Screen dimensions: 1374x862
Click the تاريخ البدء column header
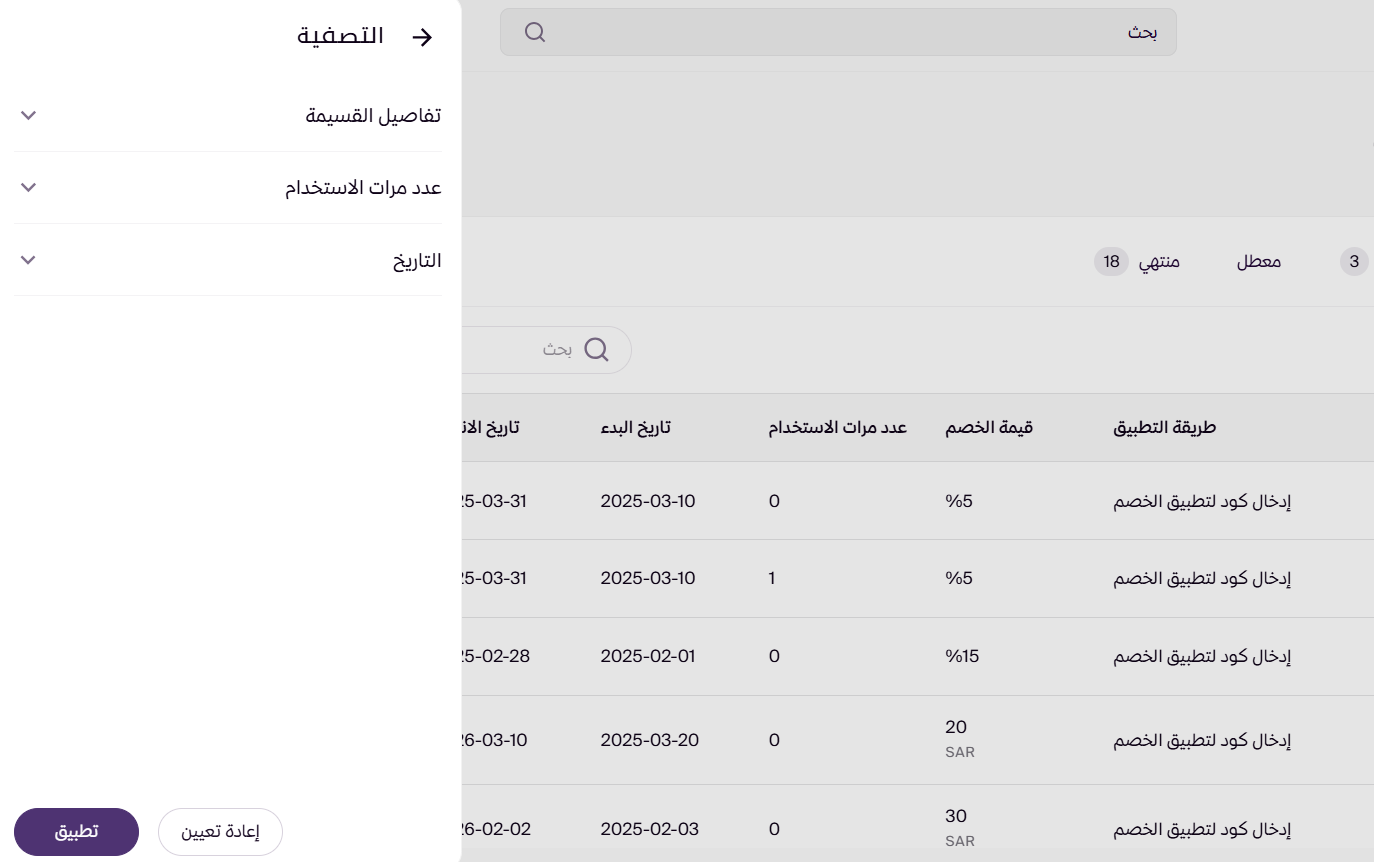click(635, 428)
